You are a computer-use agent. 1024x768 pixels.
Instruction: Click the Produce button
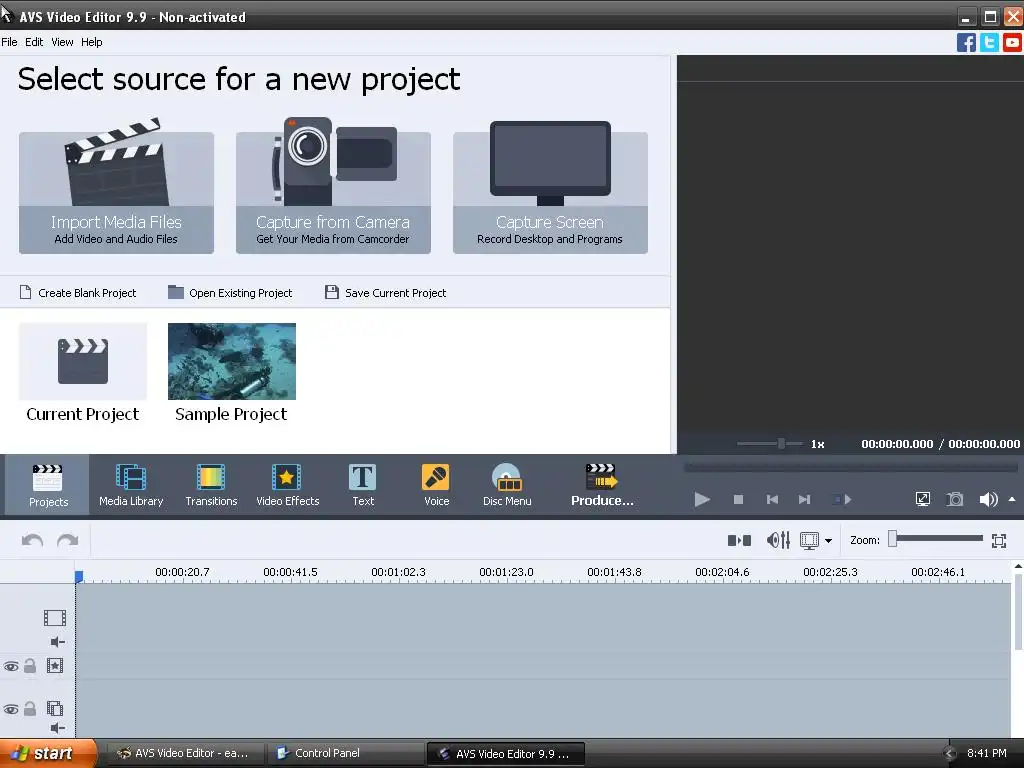601,485
